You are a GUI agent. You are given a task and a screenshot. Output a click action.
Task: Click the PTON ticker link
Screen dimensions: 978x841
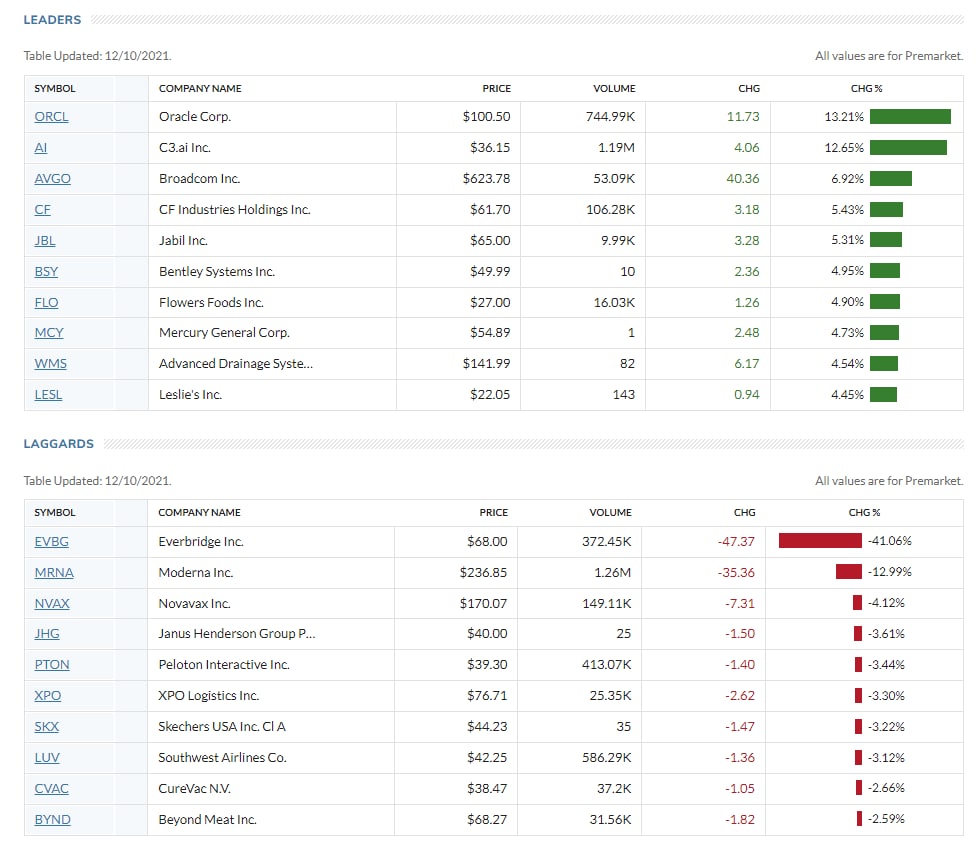tap(52, 665)
